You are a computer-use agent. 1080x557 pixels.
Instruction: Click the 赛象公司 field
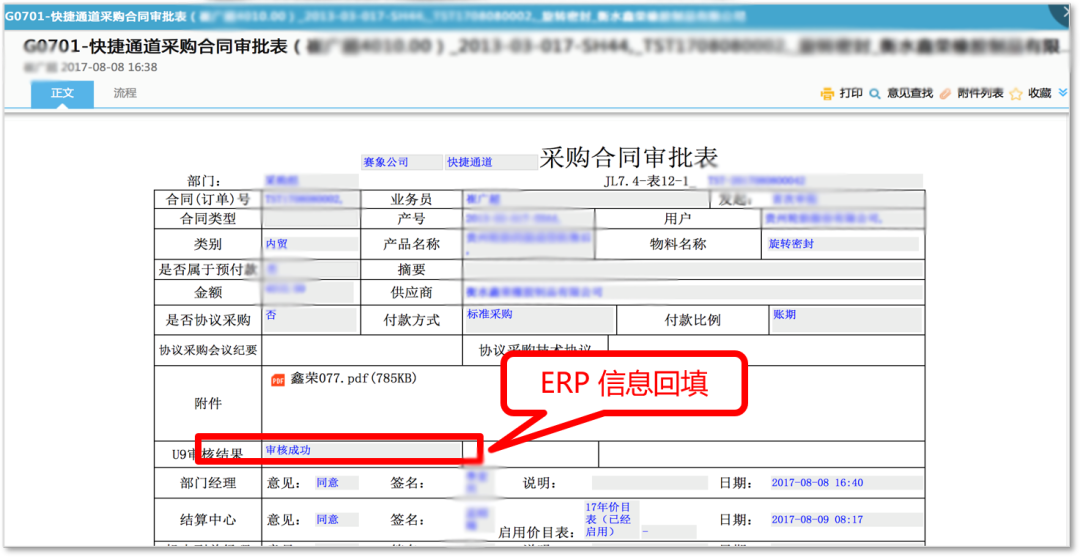click(x=402, y=162)
